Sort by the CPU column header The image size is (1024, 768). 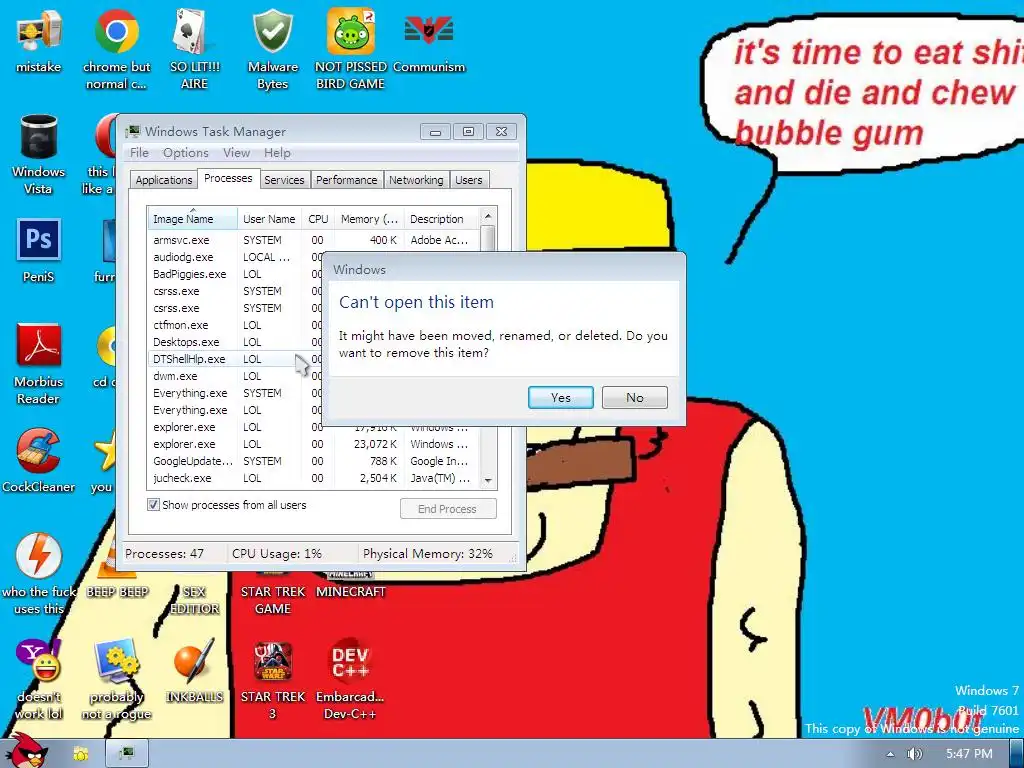[318, 219]
